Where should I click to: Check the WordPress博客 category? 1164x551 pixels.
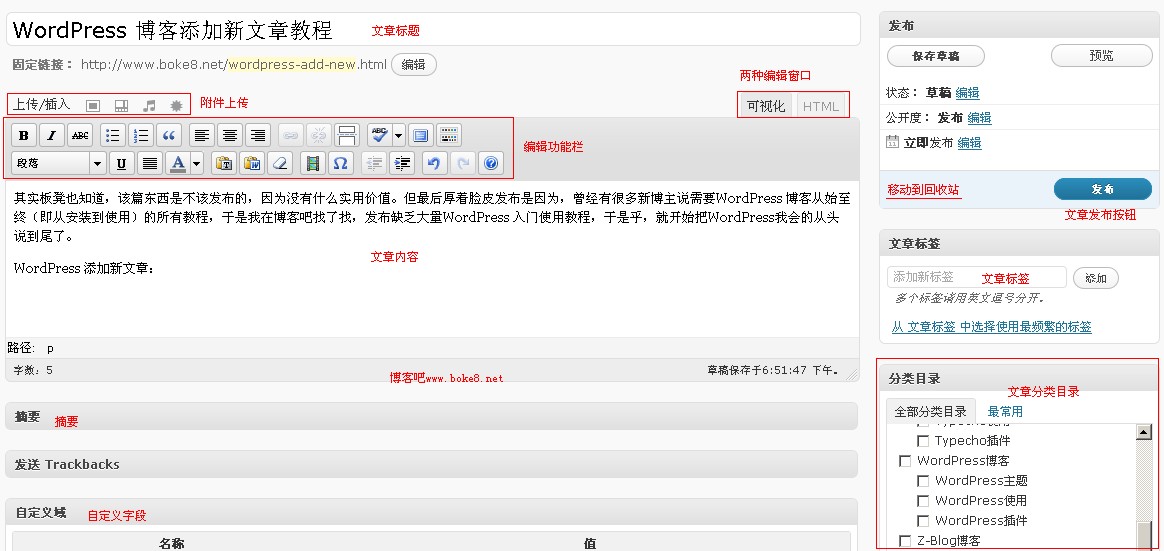(x=905, y=461)
